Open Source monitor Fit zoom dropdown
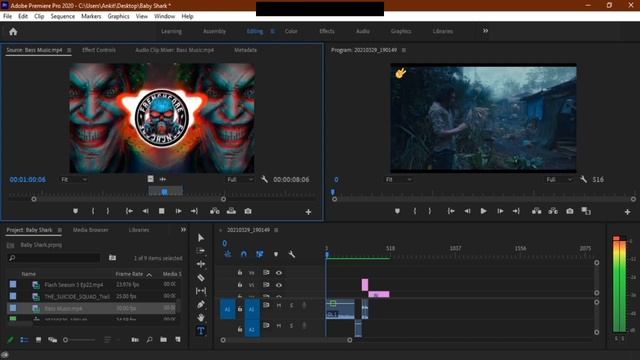The image size is (640, 360). [x=74, y=179]
